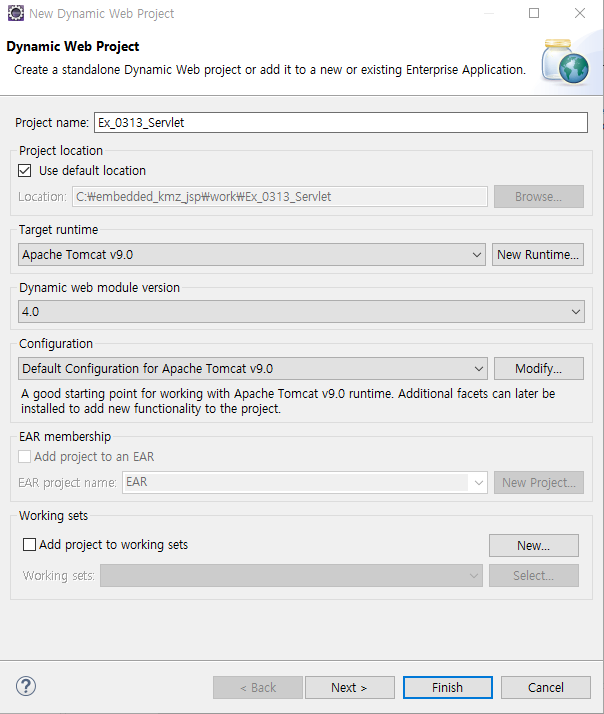The height and width of the screenshot is (714, 604).
Task: Click the Browse... location button
Action: (x=539, y=197)
